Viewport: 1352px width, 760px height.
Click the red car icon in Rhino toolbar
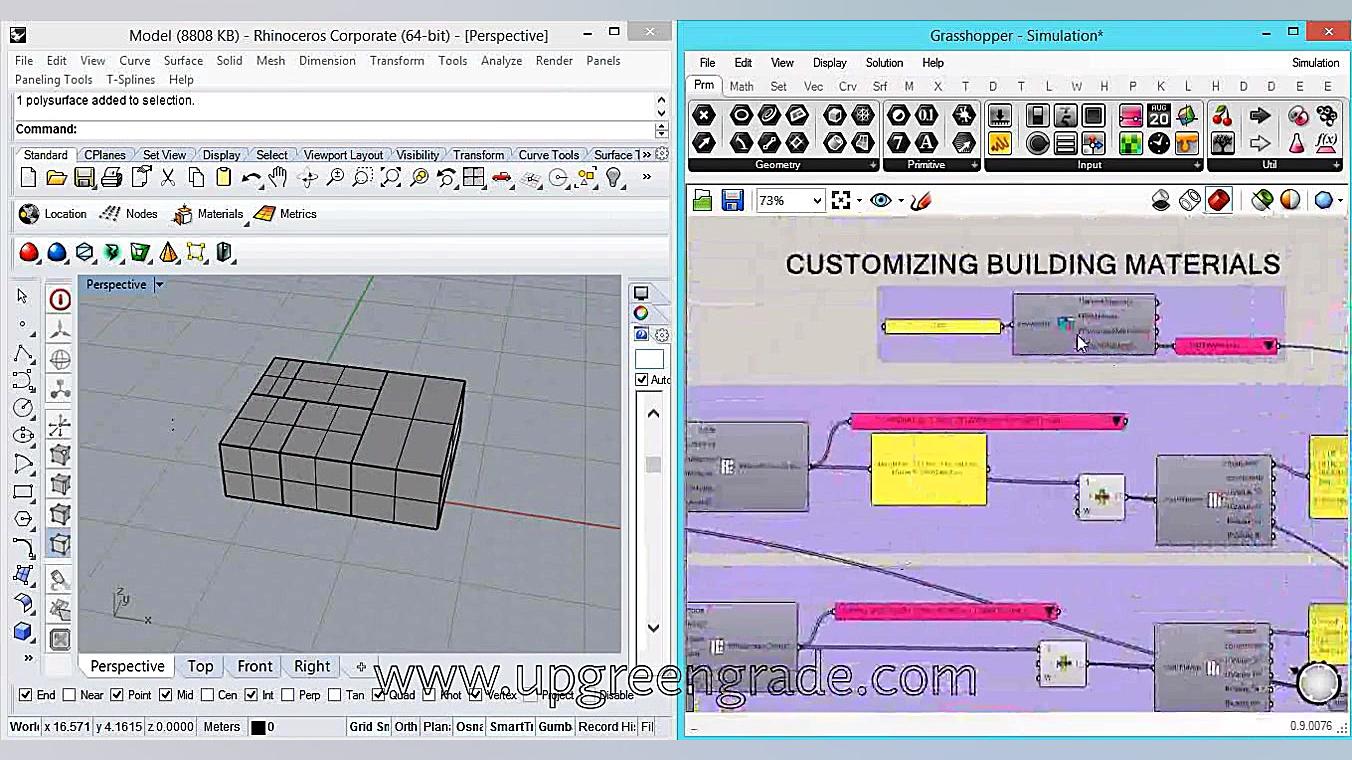click(x=502, y=178)
